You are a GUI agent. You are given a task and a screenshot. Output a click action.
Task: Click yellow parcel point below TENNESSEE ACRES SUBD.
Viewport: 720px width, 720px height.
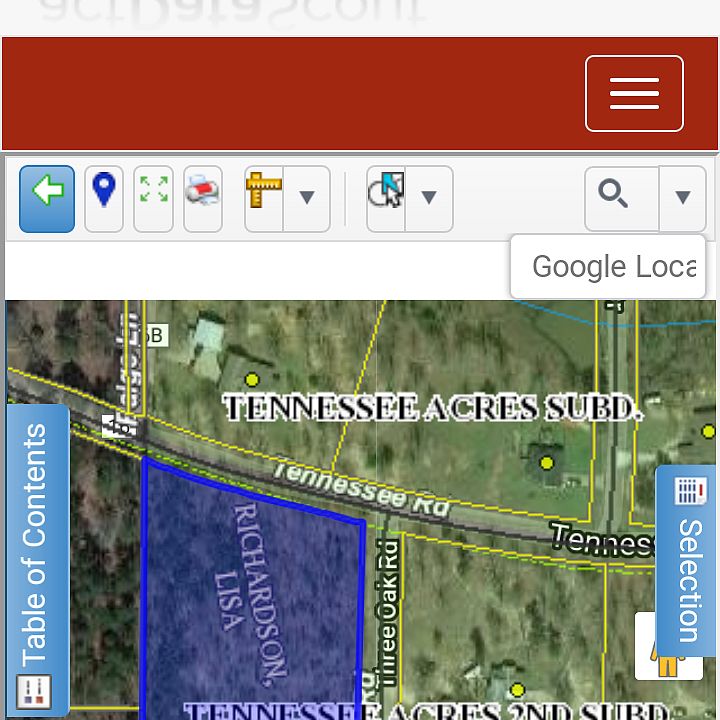[x=546, y=463]
